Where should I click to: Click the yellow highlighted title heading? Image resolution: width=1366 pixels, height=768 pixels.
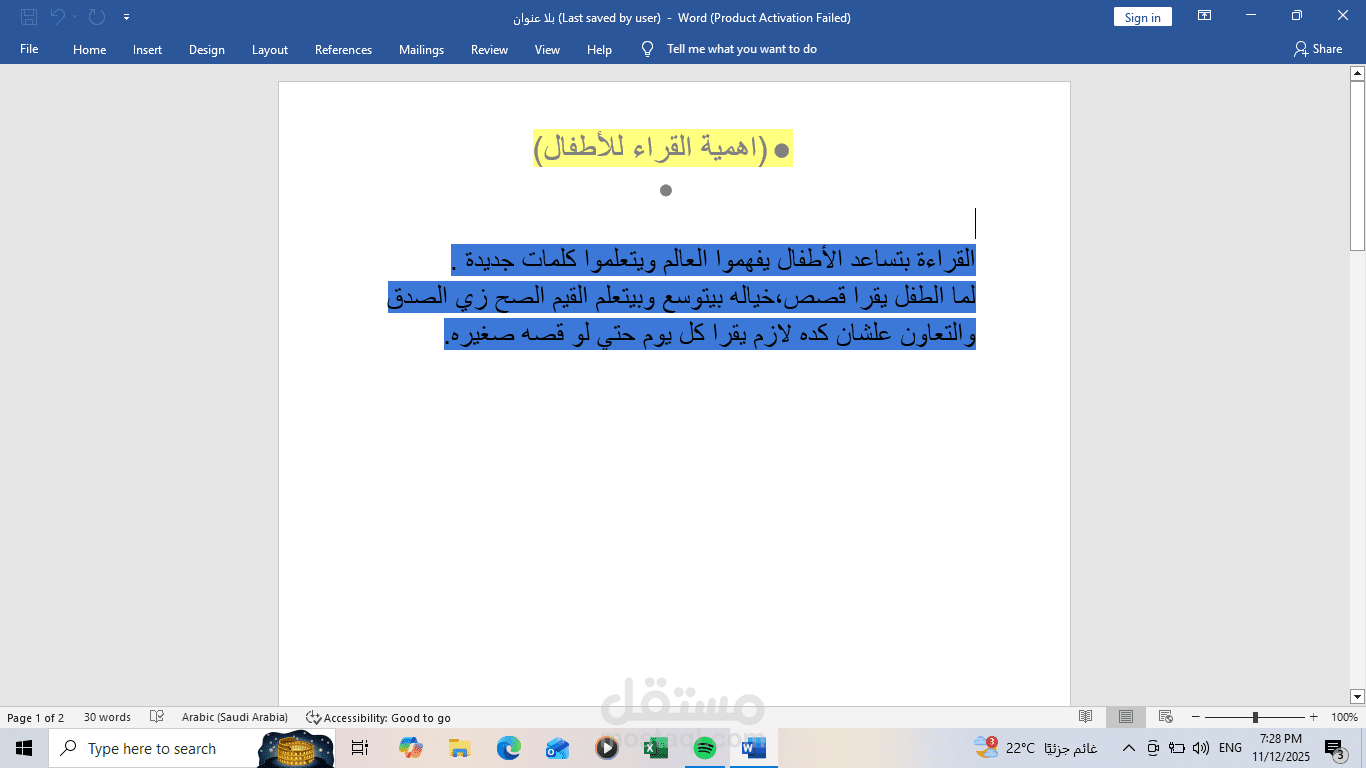point(663,149)
